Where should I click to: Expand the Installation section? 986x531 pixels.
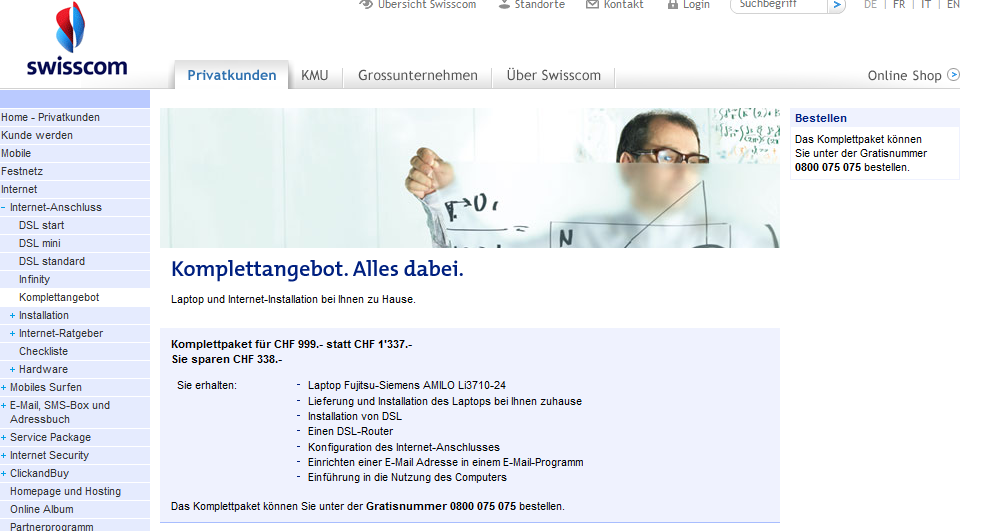pyautogui.click(x=13, y=315)
